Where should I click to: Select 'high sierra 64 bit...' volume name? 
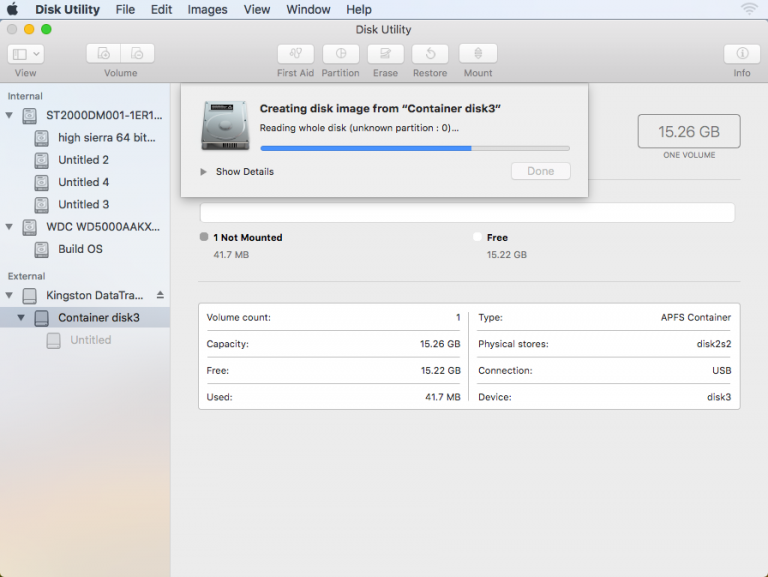(x=106, y=138)
